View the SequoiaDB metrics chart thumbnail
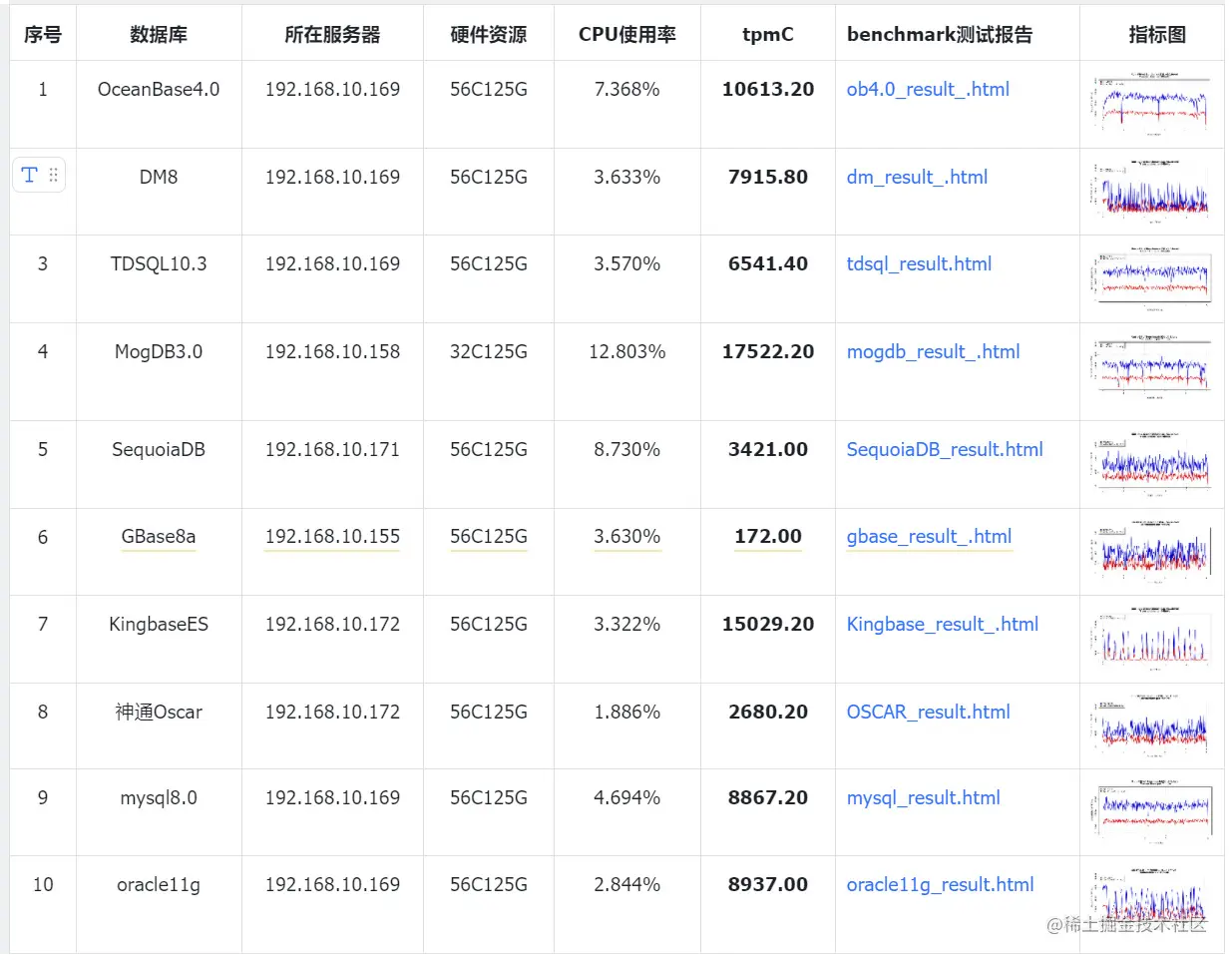Viewport: 1232px width, 960px height. point(1152,464)
